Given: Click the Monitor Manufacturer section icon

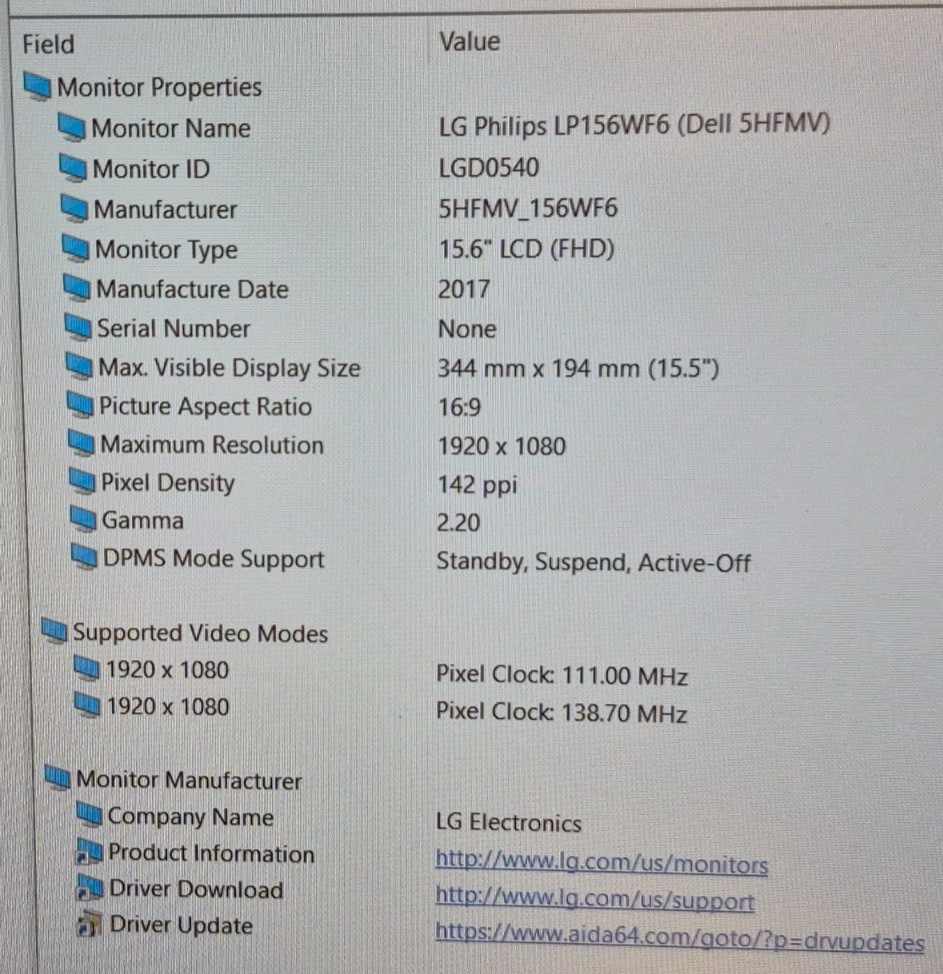Looking at the screenshot, I should pyautogui.click(x=57, y=778).
